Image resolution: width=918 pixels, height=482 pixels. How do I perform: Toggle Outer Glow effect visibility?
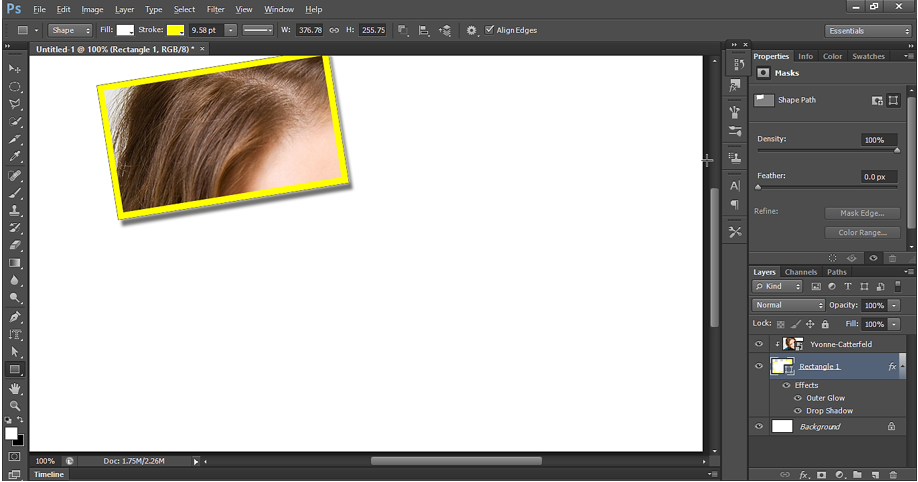point(797,398)
